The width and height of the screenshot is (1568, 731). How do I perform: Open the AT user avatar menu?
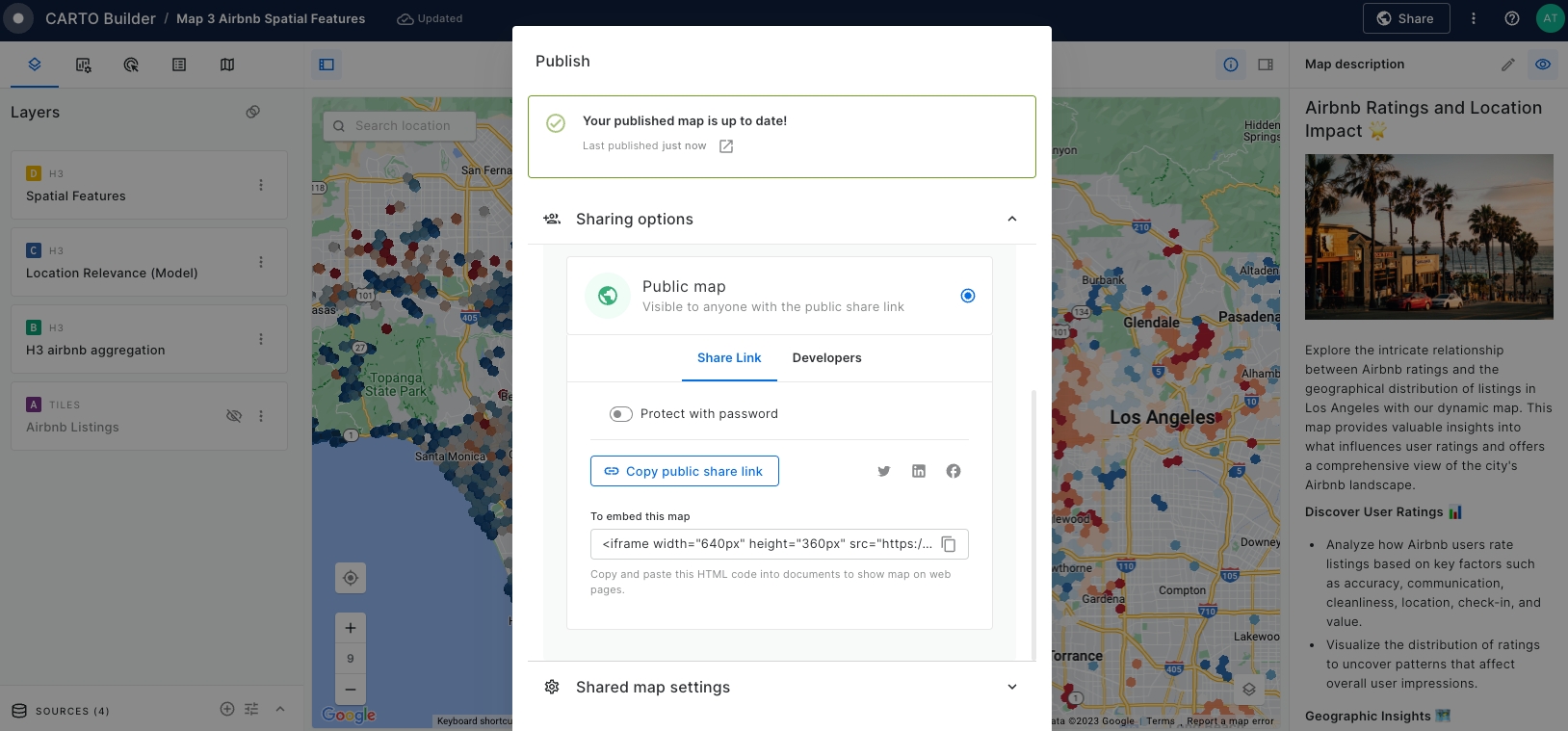pyautogui.click(x=1550, y=18)
